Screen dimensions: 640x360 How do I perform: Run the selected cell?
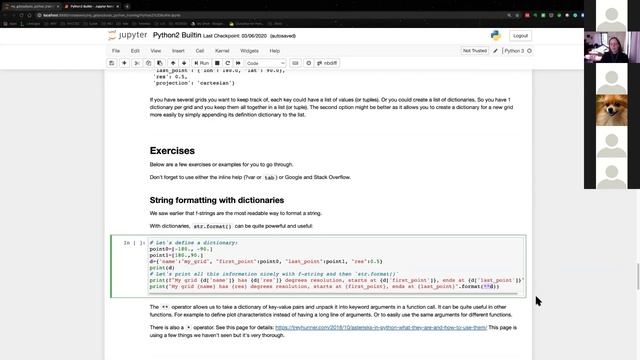[202, 63]
